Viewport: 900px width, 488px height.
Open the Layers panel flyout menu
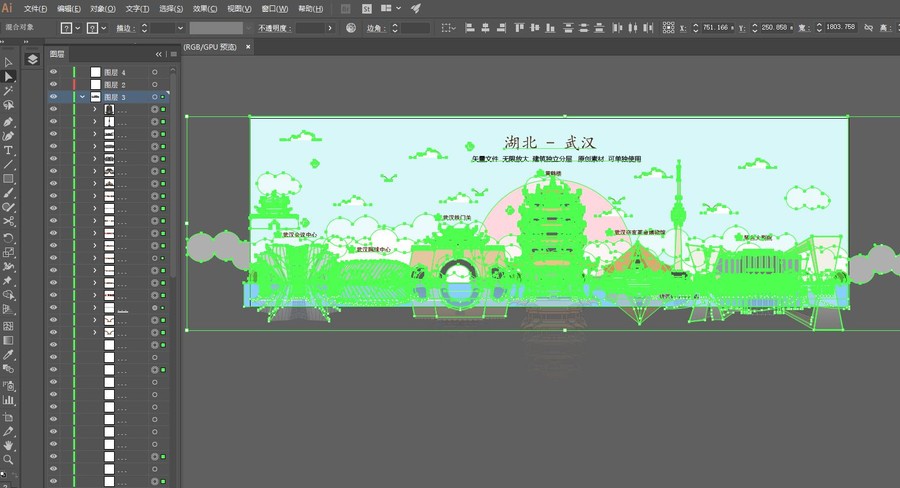[x=173, y=54]
